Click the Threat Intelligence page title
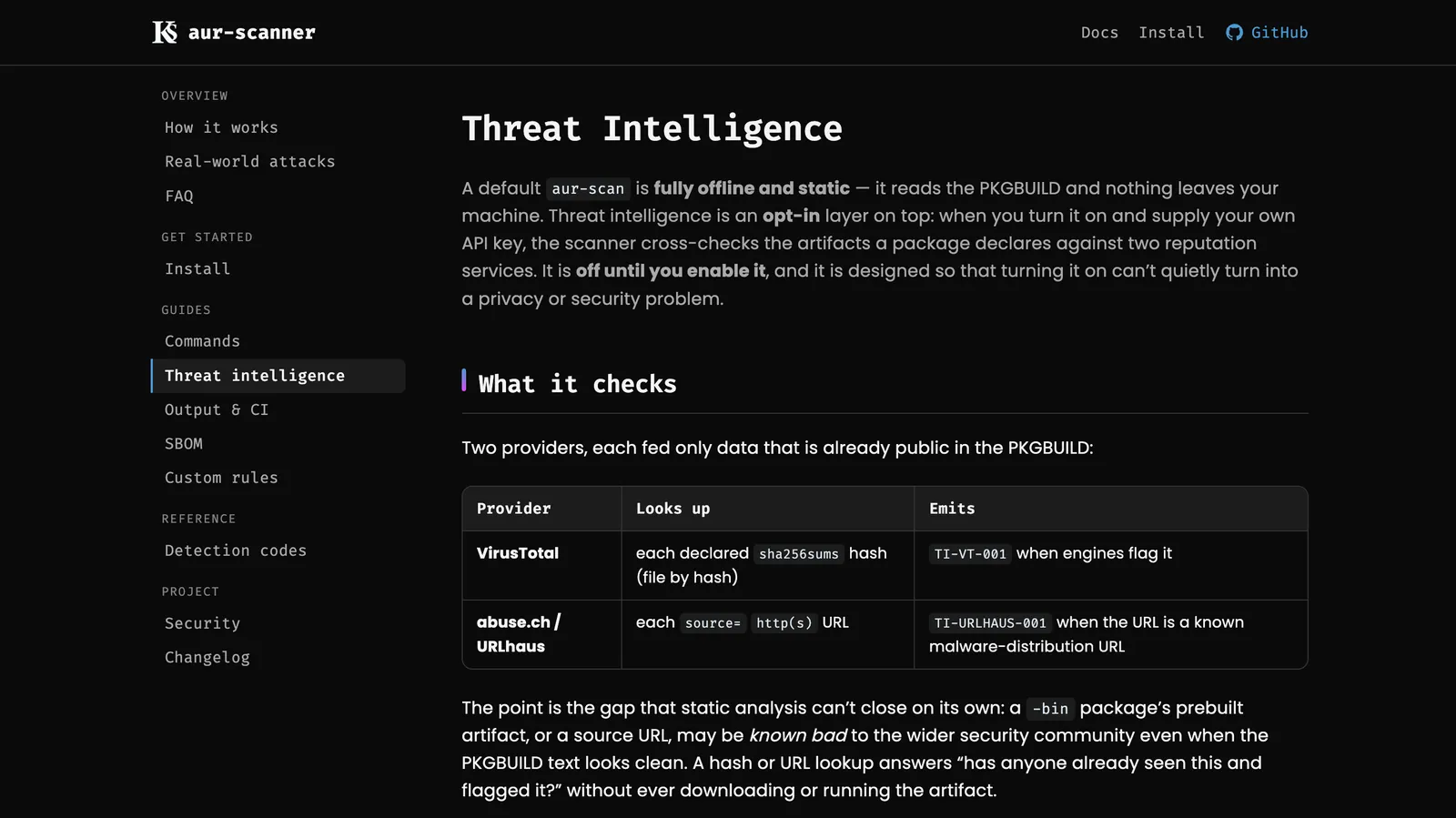Viewport: 1456px width, 818px height. 652,128
